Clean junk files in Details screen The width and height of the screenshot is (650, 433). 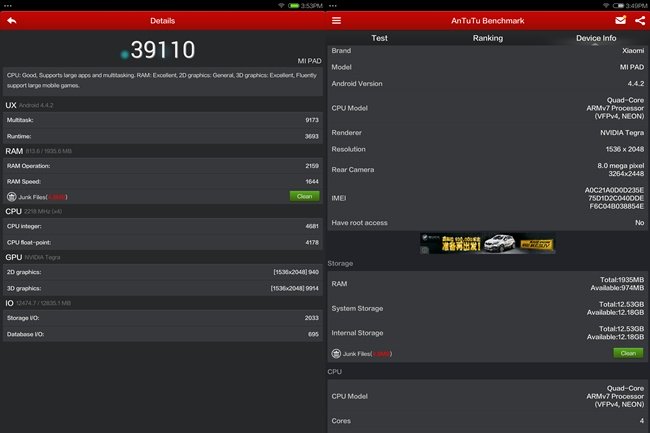point(304,196)
